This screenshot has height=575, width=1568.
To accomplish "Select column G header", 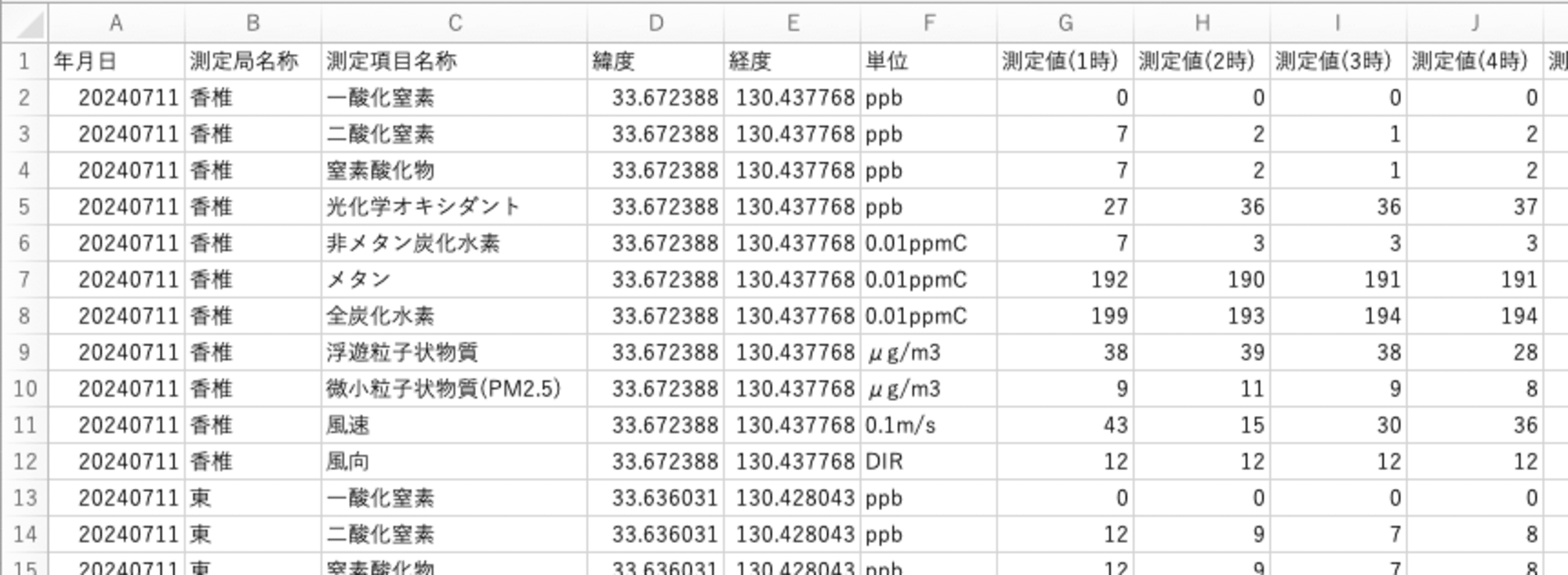I will tap(1065, 23).
